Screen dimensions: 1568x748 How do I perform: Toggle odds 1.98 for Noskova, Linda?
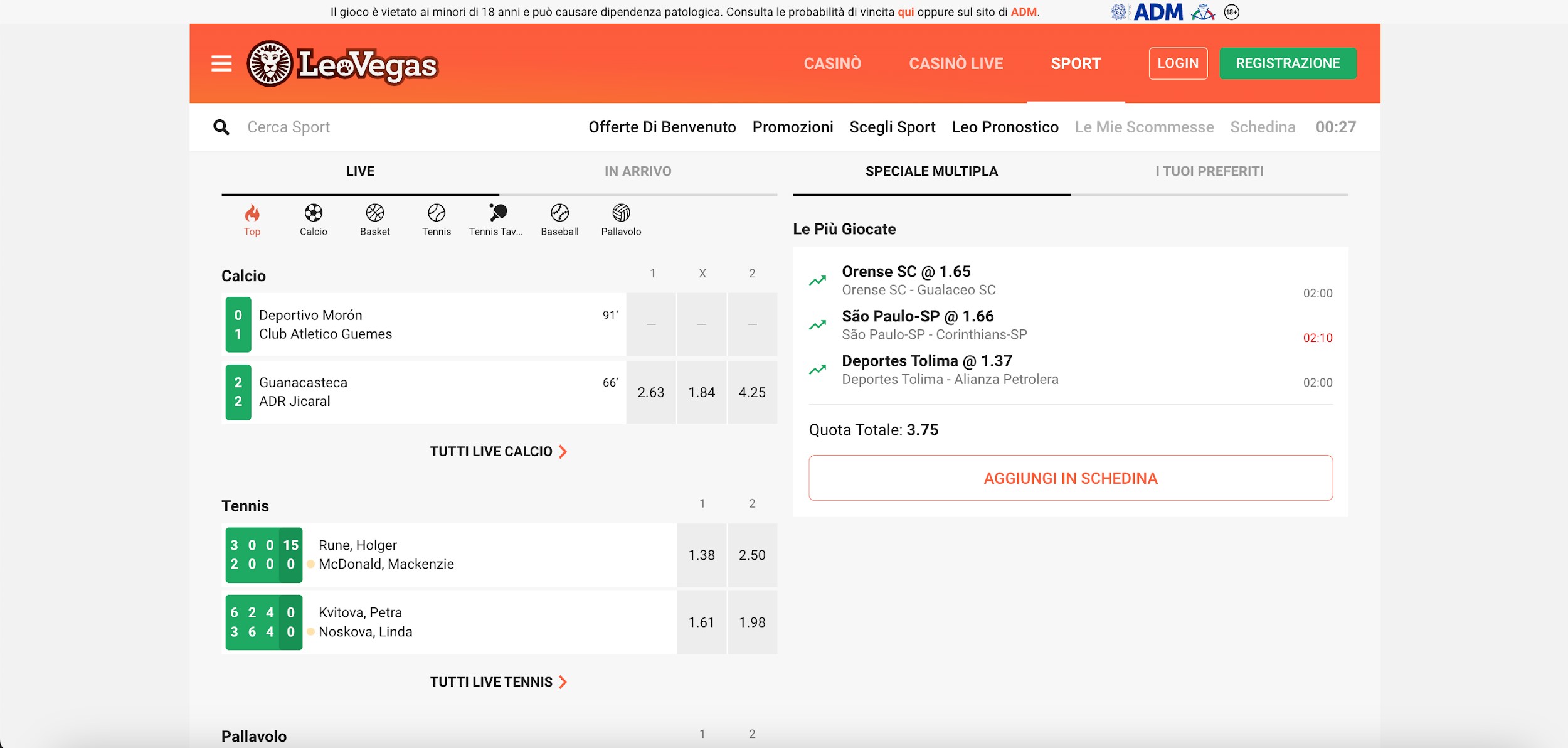click(x=752, y=622)
